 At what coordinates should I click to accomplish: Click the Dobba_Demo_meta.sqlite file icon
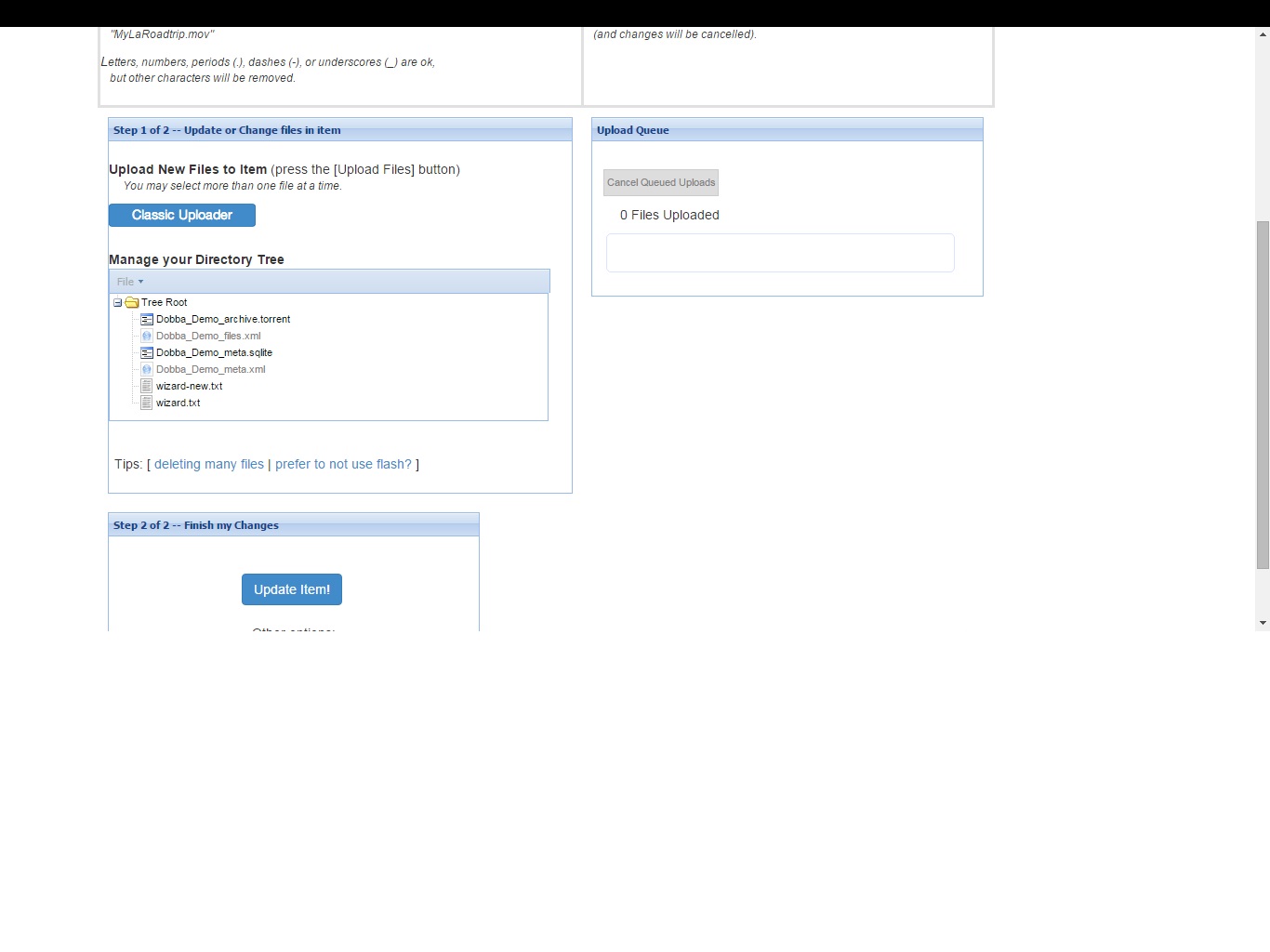coord(147,353)
